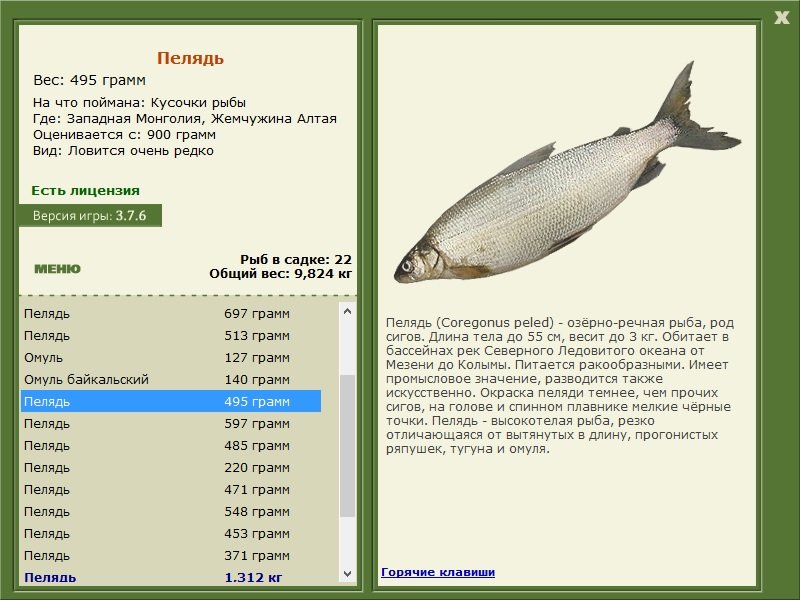Click the list scrollbar down arrow
This screenshot has height=600, width=800.
pyautogui.click(x=347, y=573)
